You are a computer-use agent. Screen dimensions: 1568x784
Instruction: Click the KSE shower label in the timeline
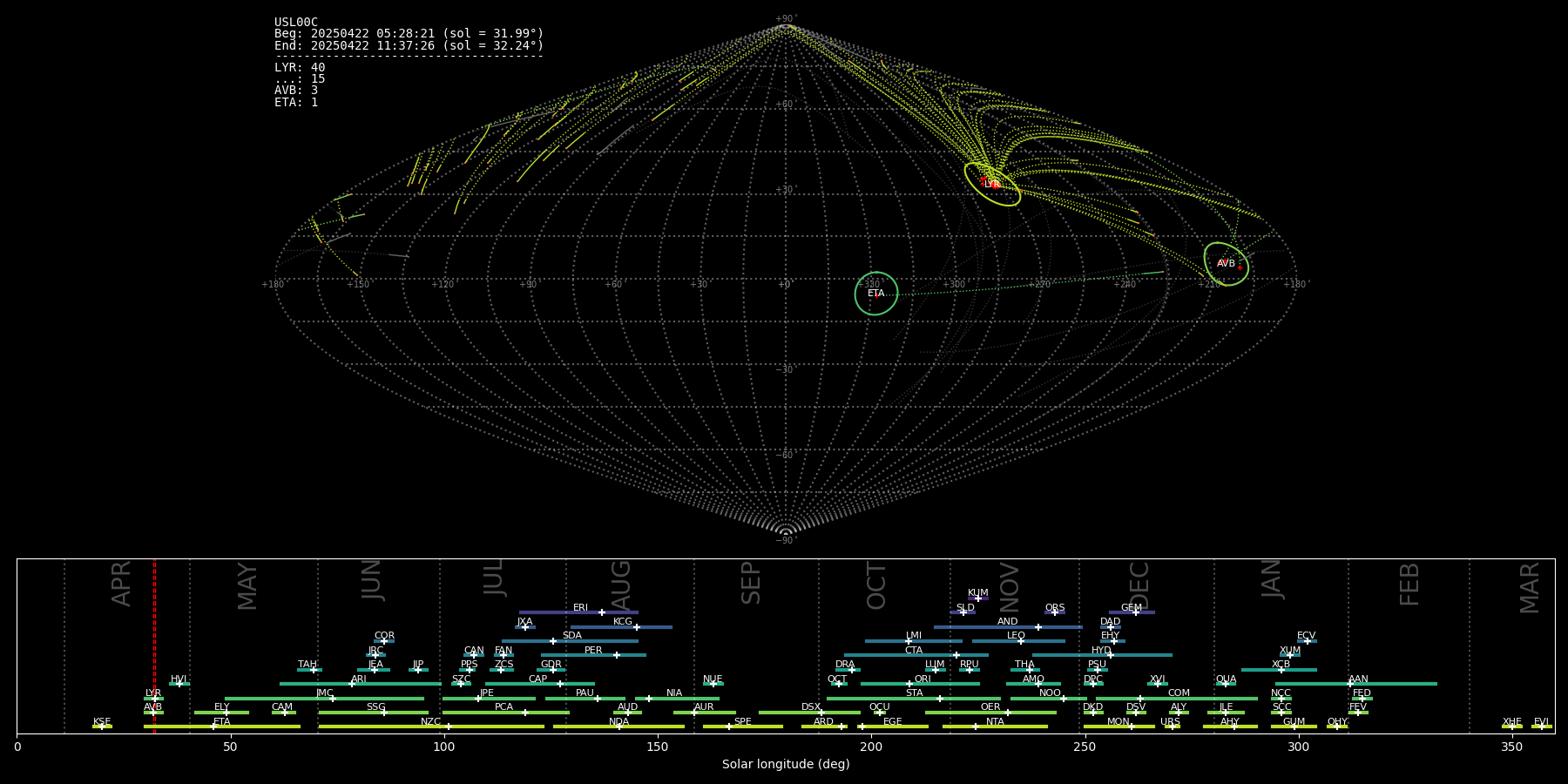pos(102,722)
